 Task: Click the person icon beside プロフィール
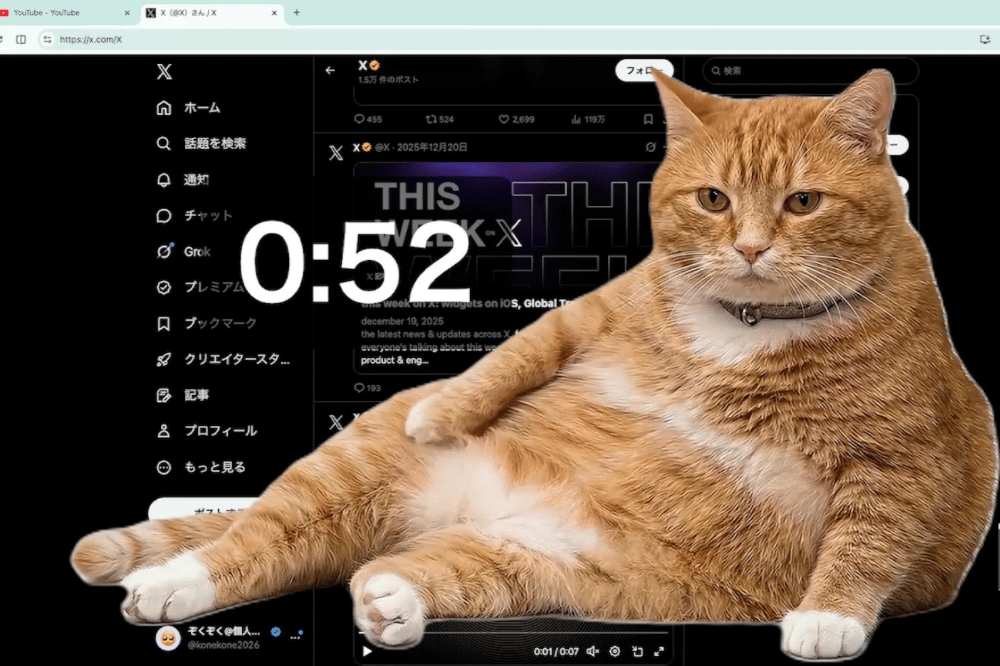164,431
